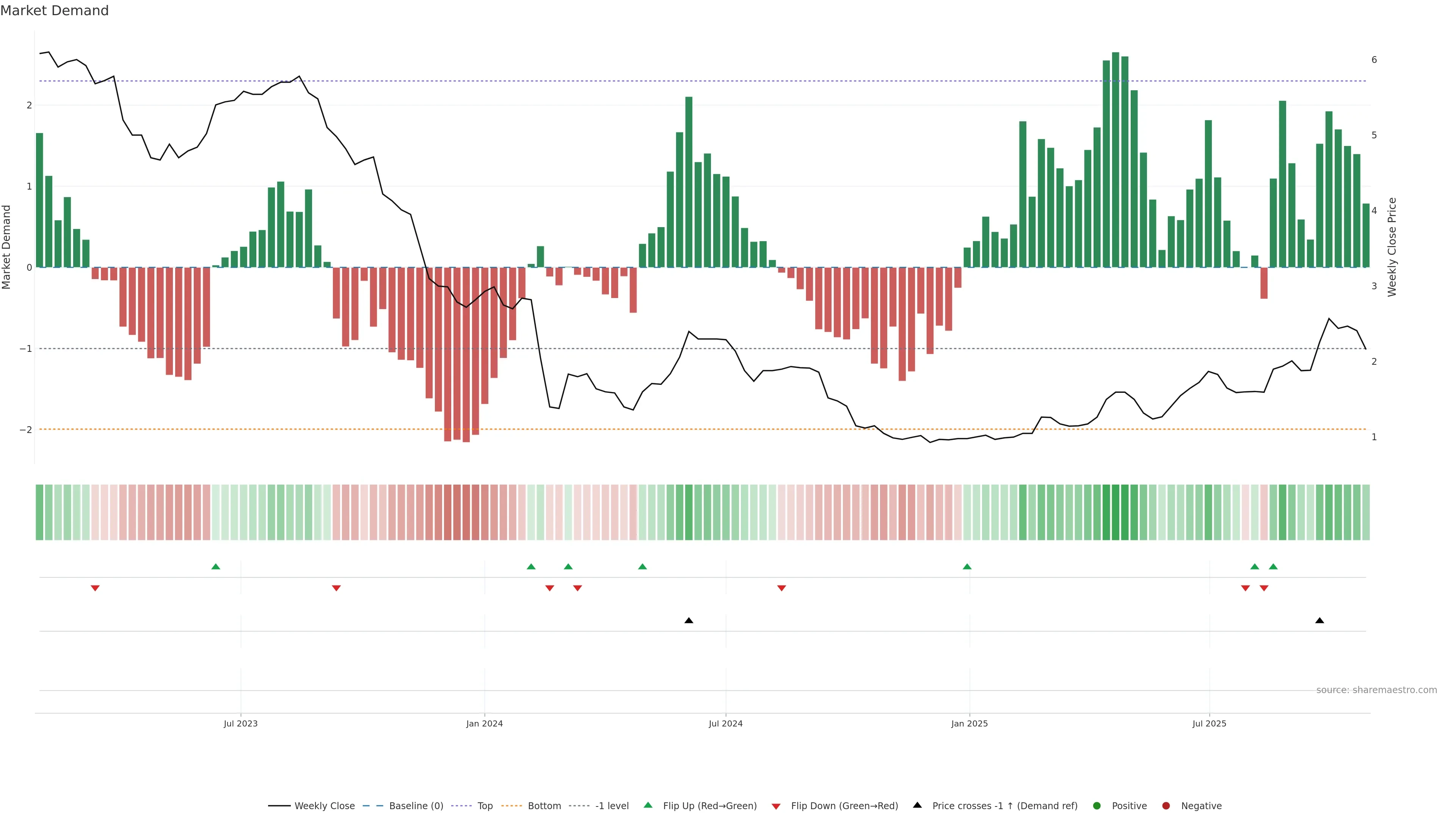Screen dimensions: 1456x819
Task: Hide the Top dotted line series
Action: click(485, 806)
